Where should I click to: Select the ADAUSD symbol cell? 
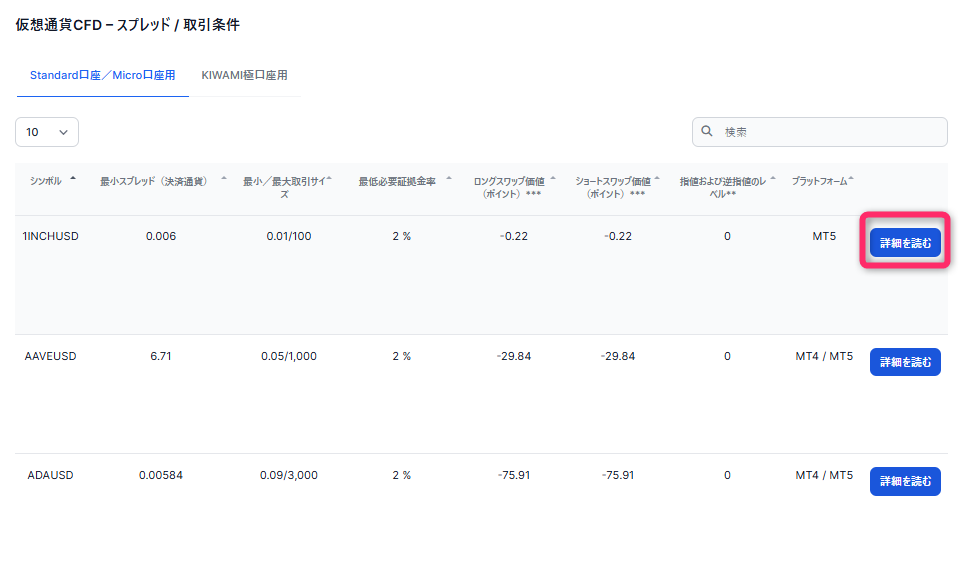click(51, 475)
